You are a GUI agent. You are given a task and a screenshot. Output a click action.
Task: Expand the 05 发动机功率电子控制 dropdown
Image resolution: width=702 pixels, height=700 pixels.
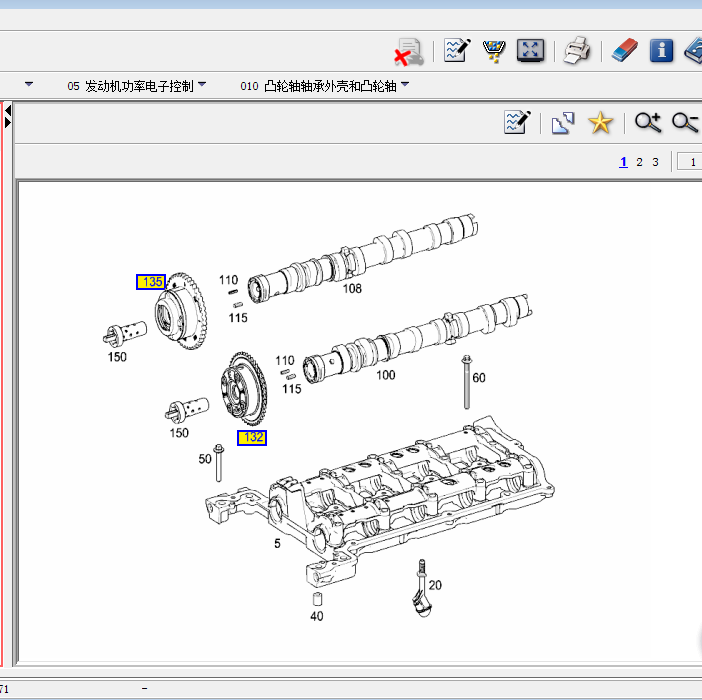(x=202, y=84)
